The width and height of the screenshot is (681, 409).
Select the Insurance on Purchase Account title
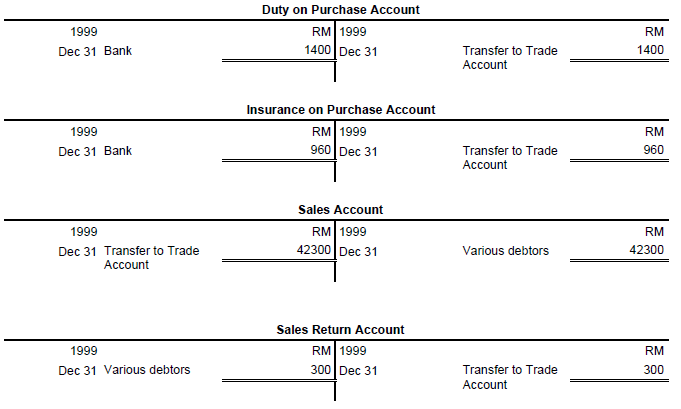pos(340,109)
